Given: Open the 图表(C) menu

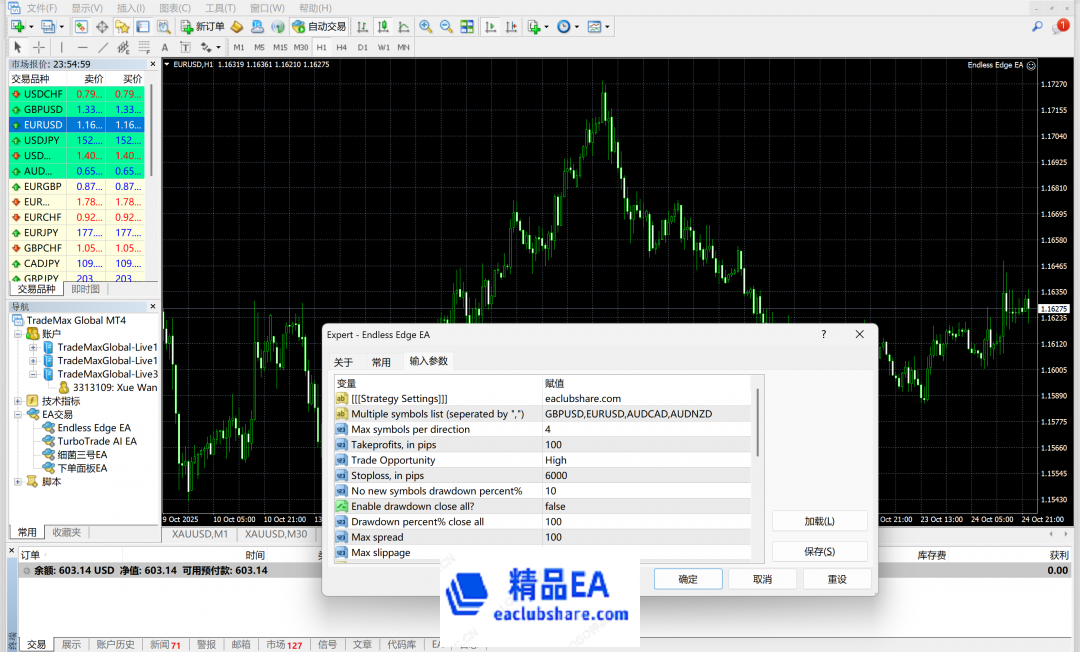Looking at the screenshot, I should point(174,8).
